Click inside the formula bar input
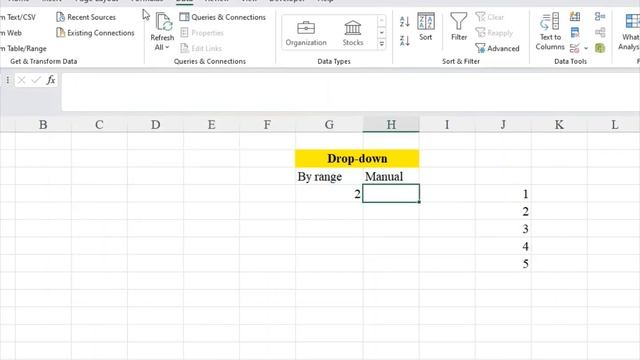The height and width of the screenshot is (360, 640). pos(351,92)
